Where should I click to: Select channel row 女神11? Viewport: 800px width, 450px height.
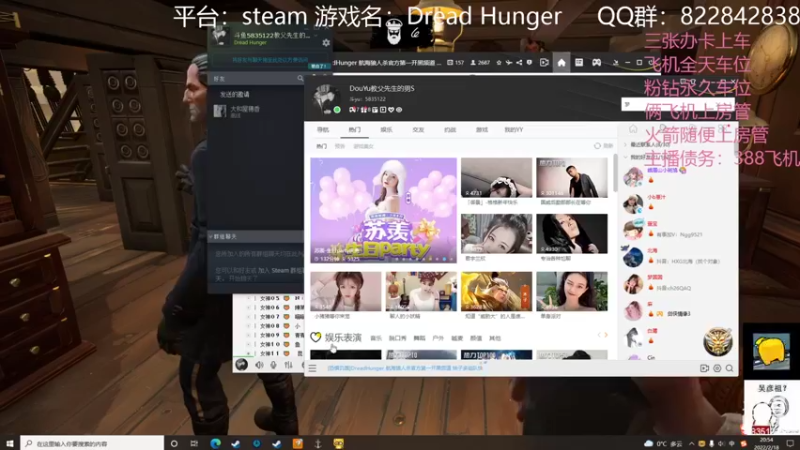(x=270, y=353)
